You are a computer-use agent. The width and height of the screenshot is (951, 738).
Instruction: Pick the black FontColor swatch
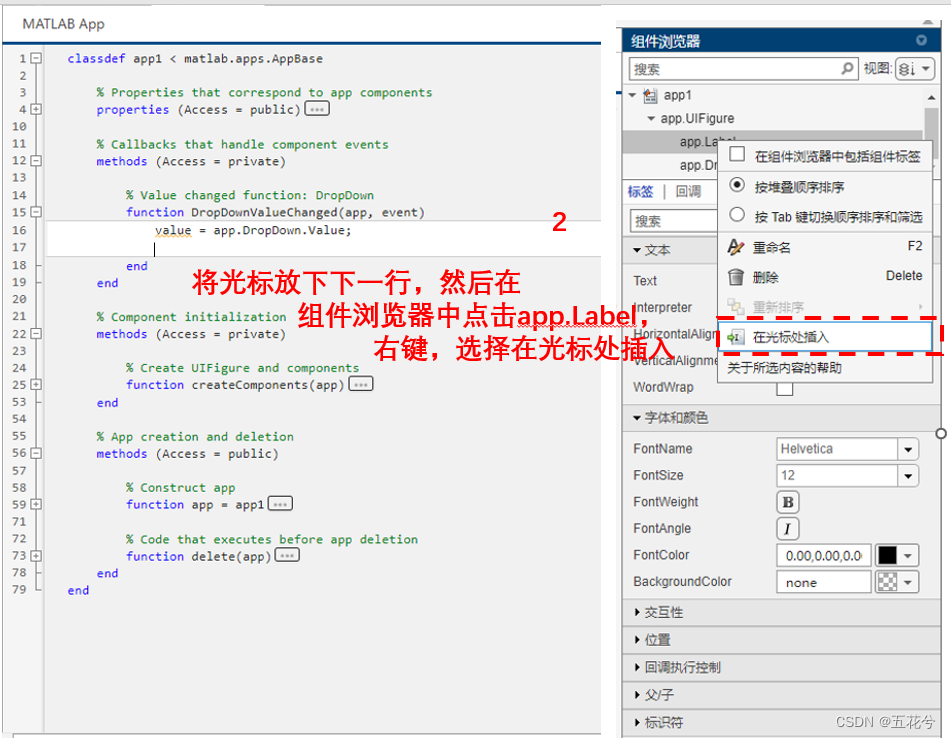[x=890, y=555]
